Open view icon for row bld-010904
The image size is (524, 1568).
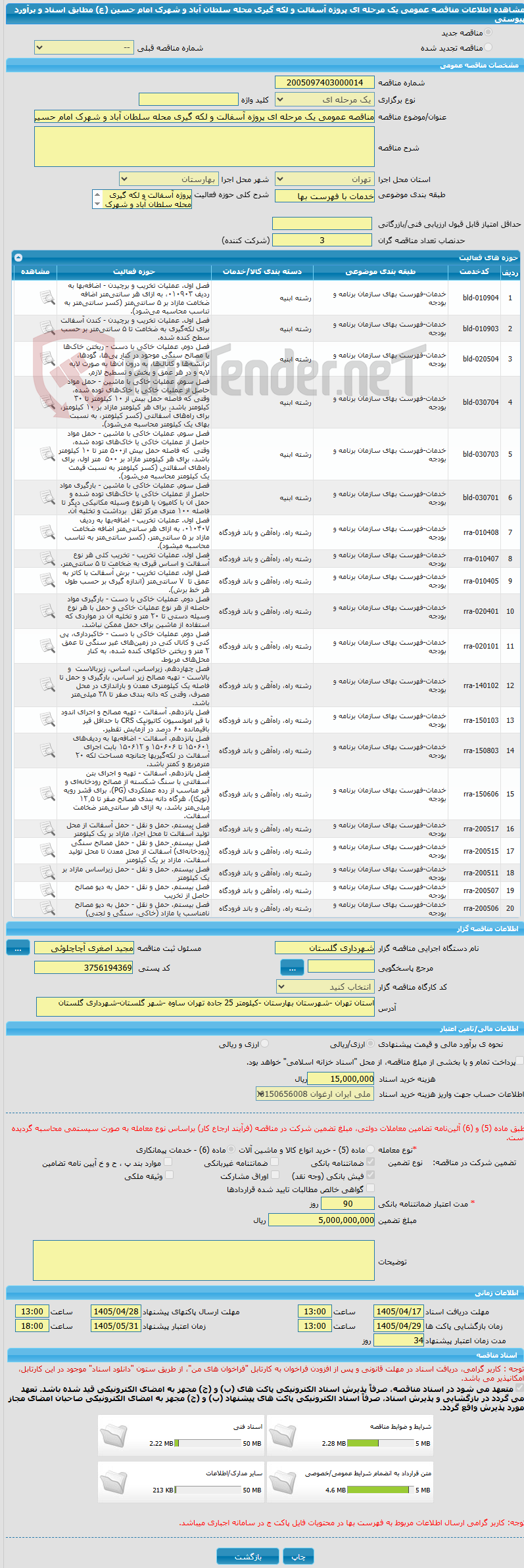tap(47, 298)
